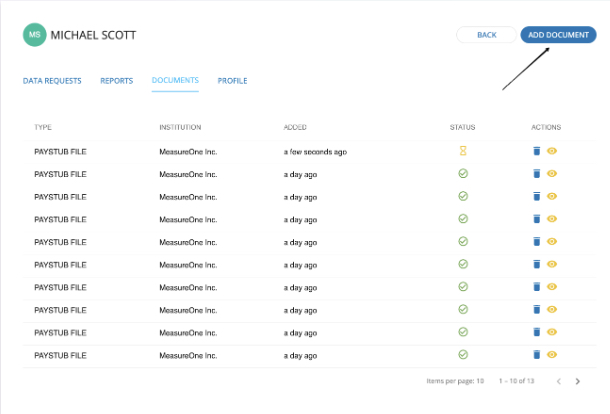The width and height of the screenshot is (610, 414).
Task: Click eye icon in ninth table row
Action: point(552,332)
